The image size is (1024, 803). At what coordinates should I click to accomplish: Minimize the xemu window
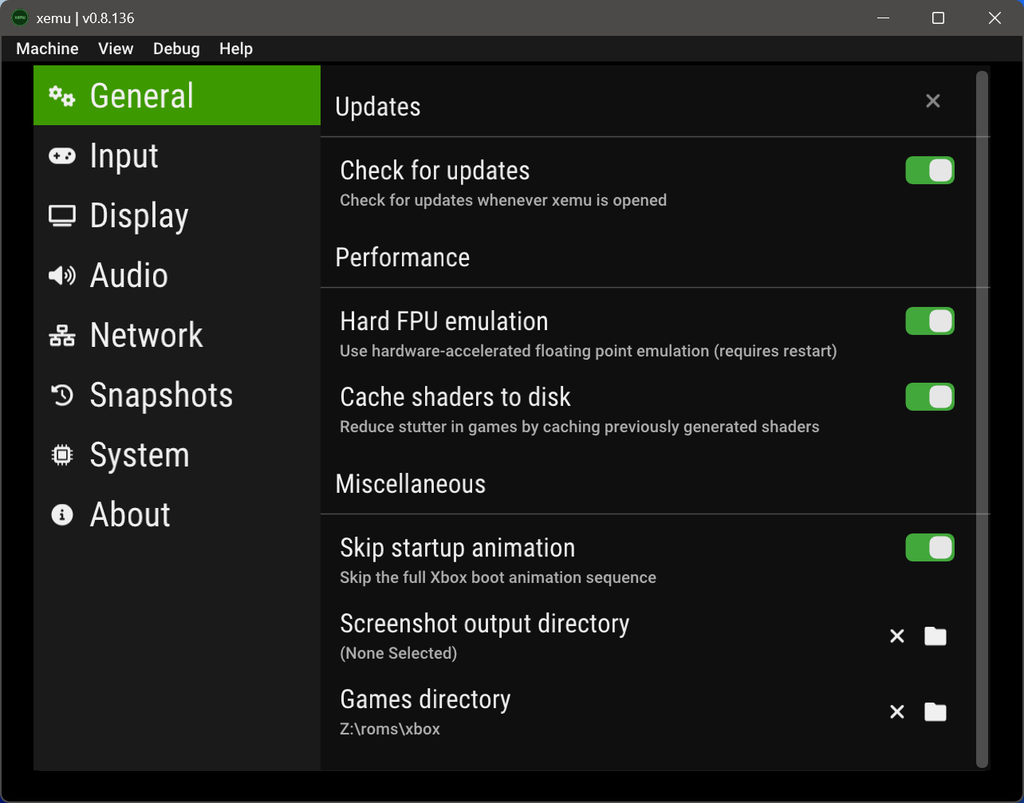[883, 18]
